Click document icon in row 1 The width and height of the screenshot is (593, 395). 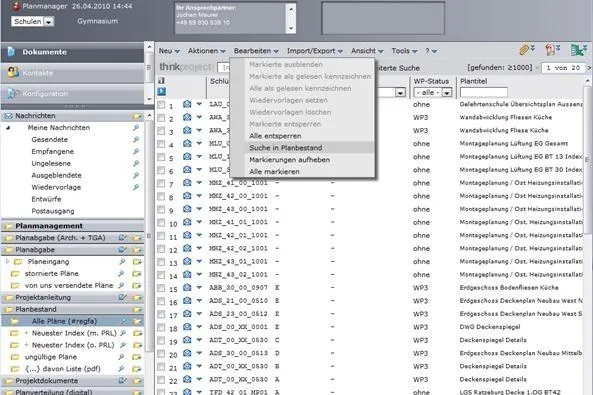coord(187,104)
